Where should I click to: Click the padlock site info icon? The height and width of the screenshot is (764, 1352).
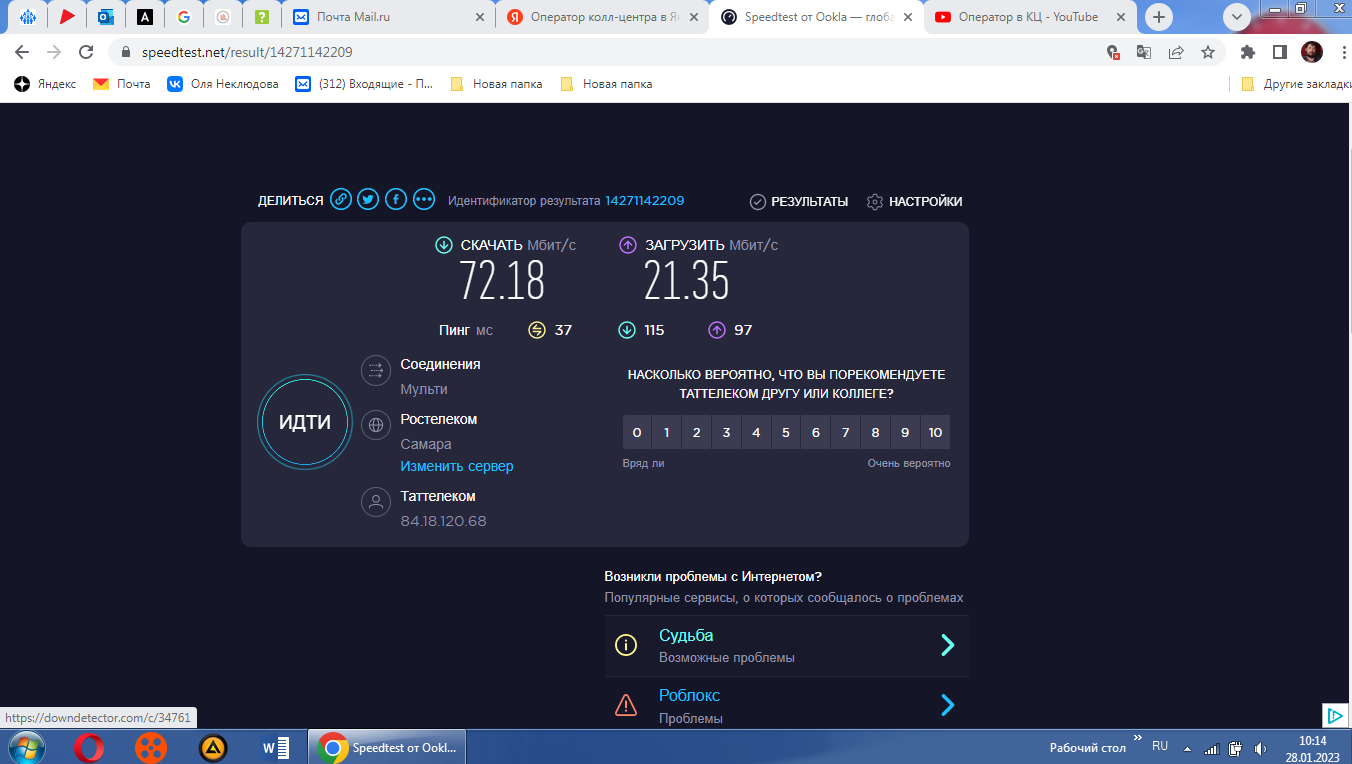click(126, 52)
